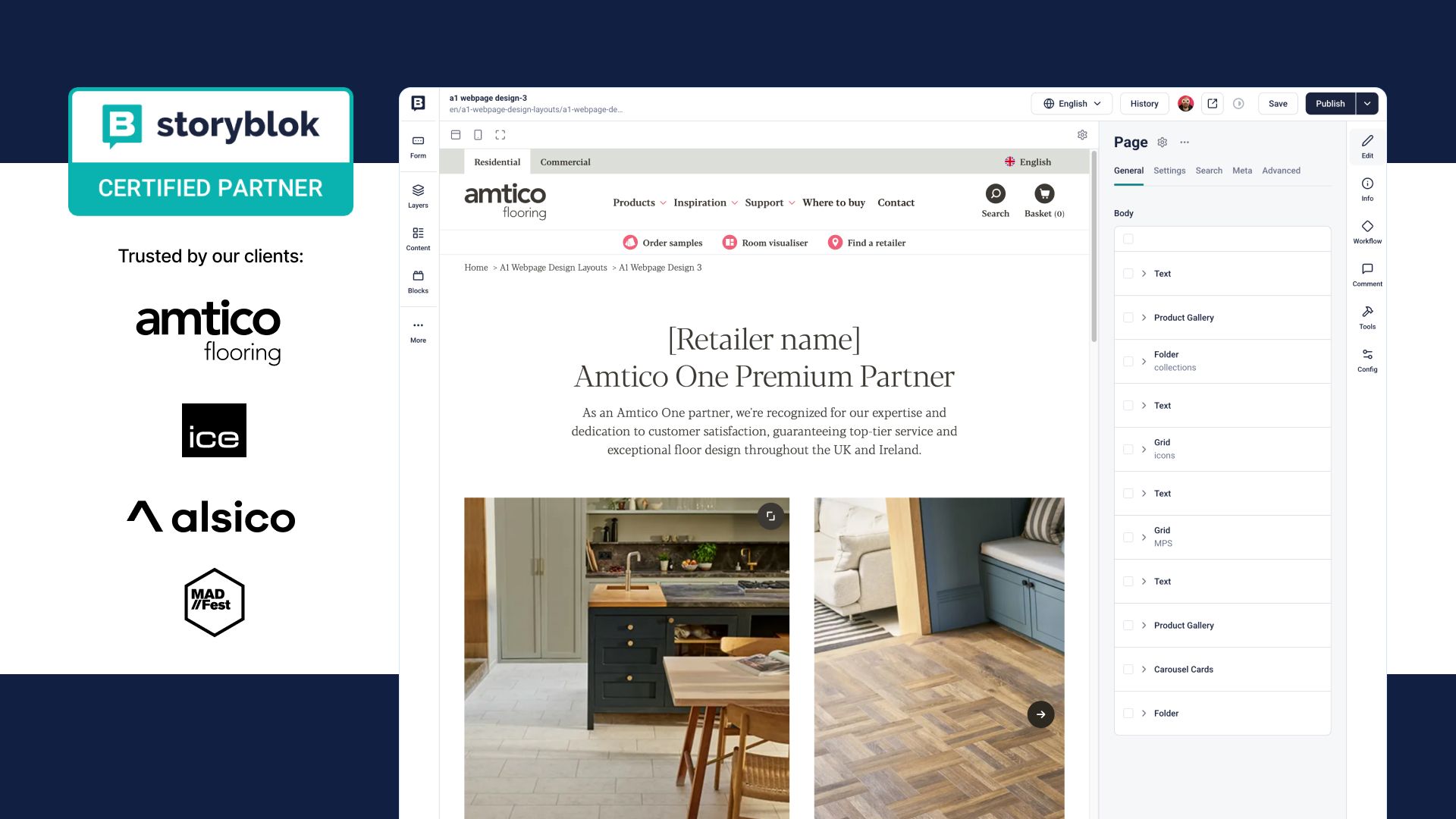This screenshot has height=819, width=1456.
Task: Expand the Grid icons block
Action: point(1144,450)
